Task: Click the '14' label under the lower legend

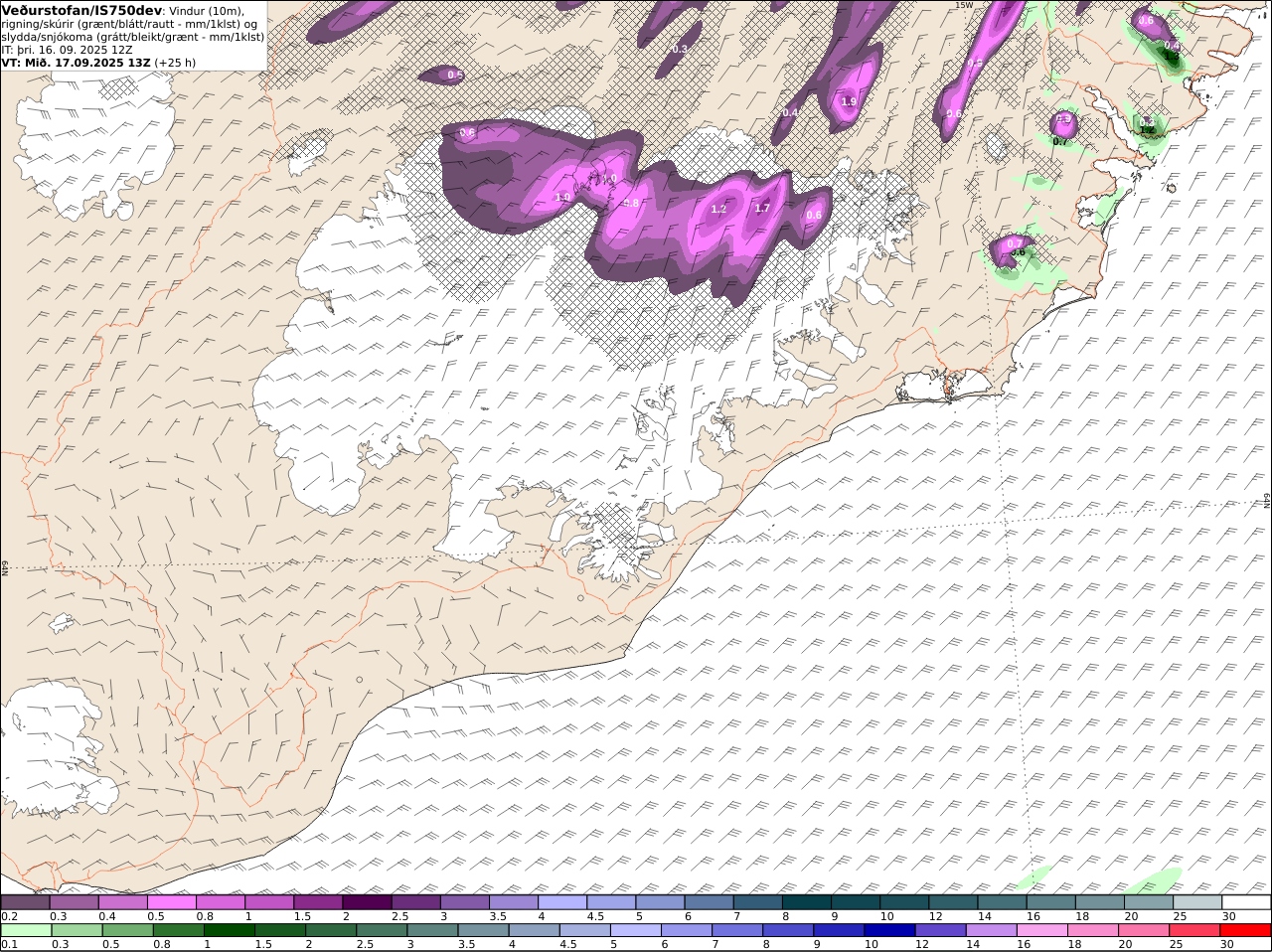Action: 972,945
